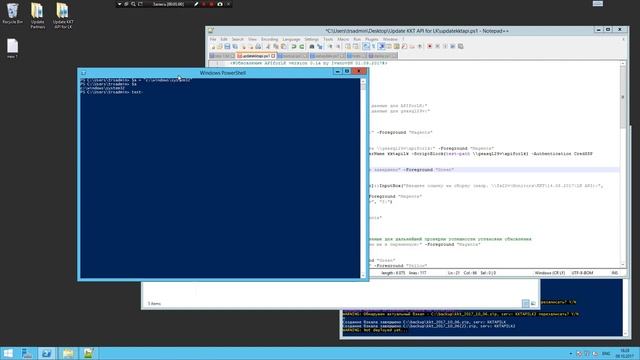Click the UTF-8-BOM encoding in status bar
The width and height of the screenshot is (640, 360).
(582, 273)
